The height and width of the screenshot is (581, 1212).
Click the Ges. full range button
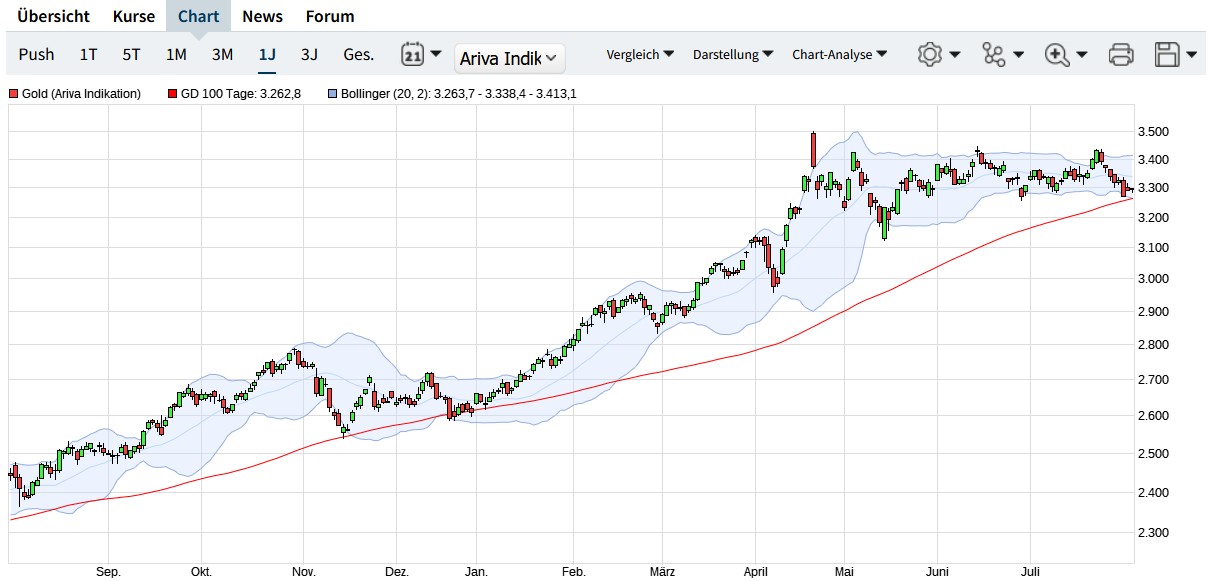pos(358,55)
